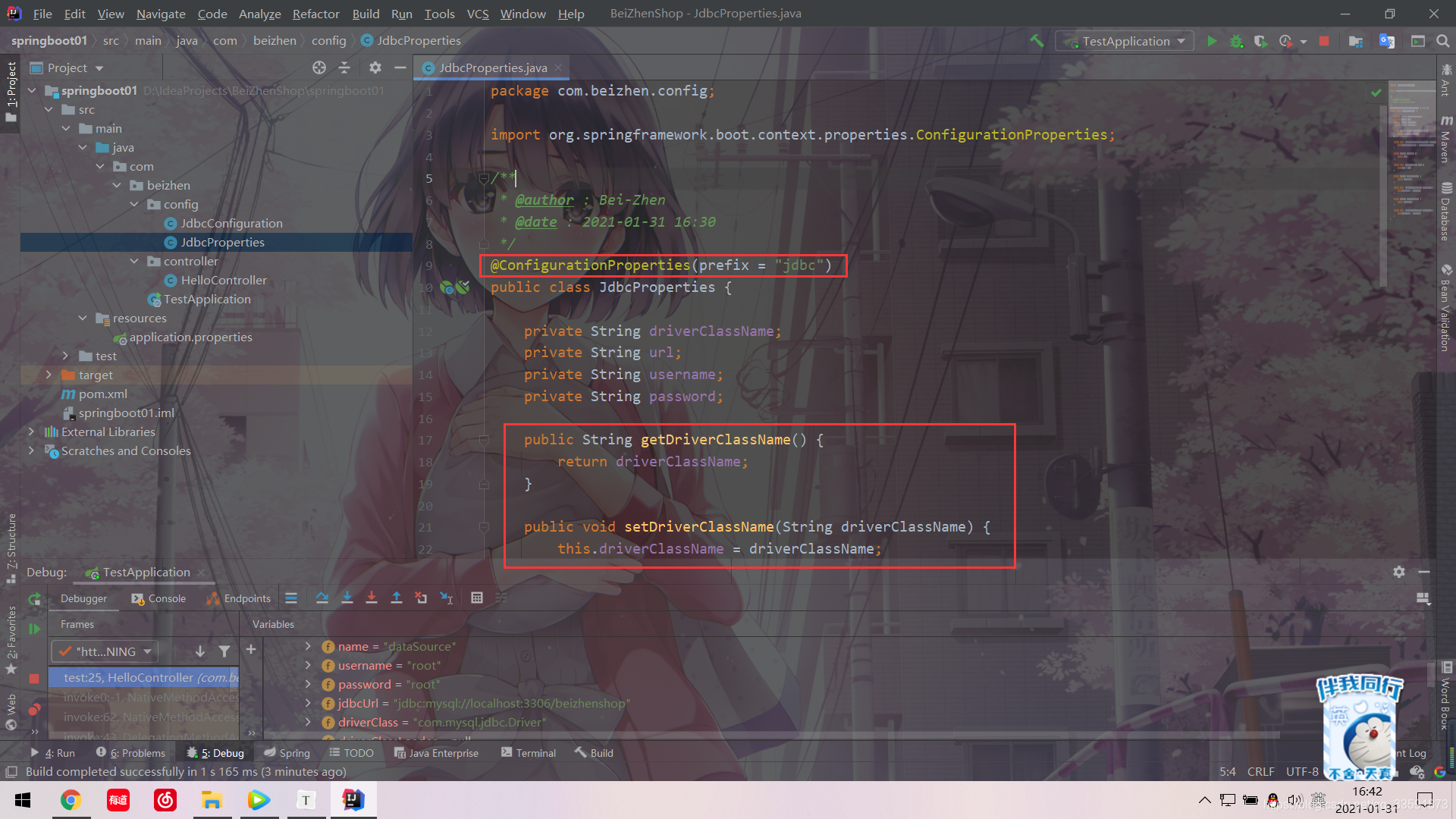Open the Spring tool window tab
Image resolution: width=1456 pixels, height=819 pixels.
[287, 753]
